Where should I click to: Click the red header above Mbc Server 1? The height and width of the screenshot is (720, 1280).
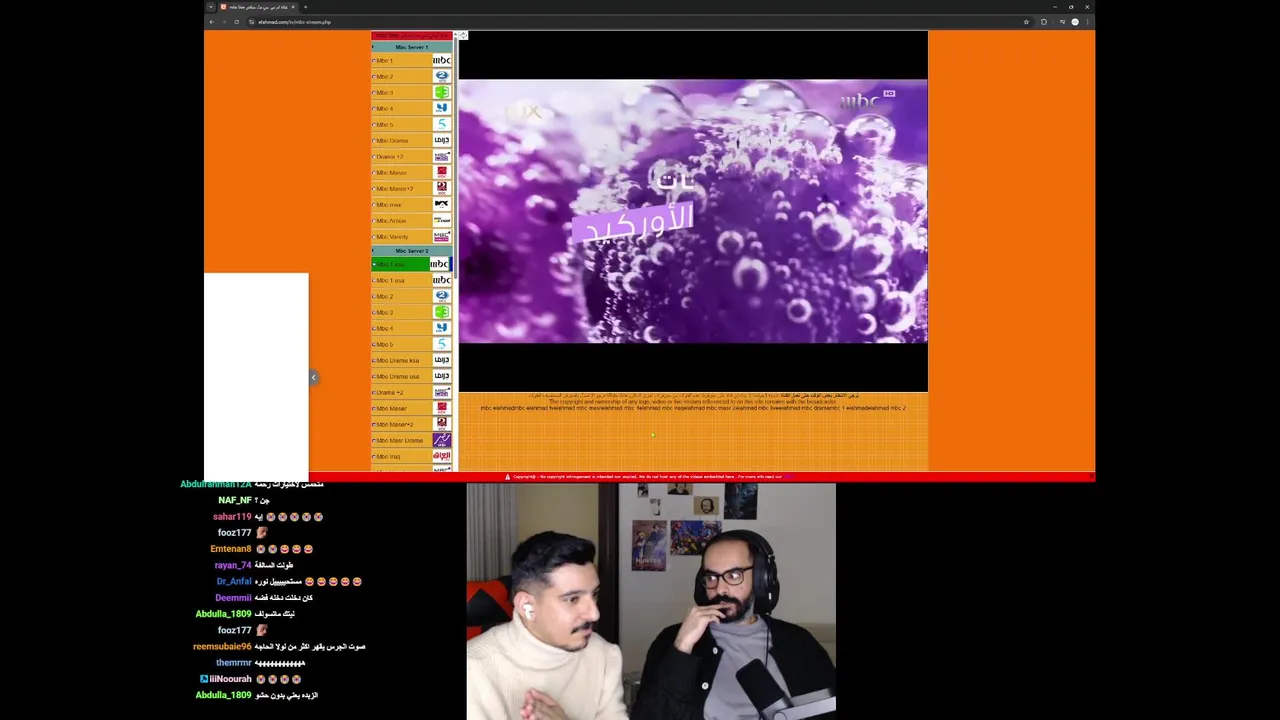(411, 36)
